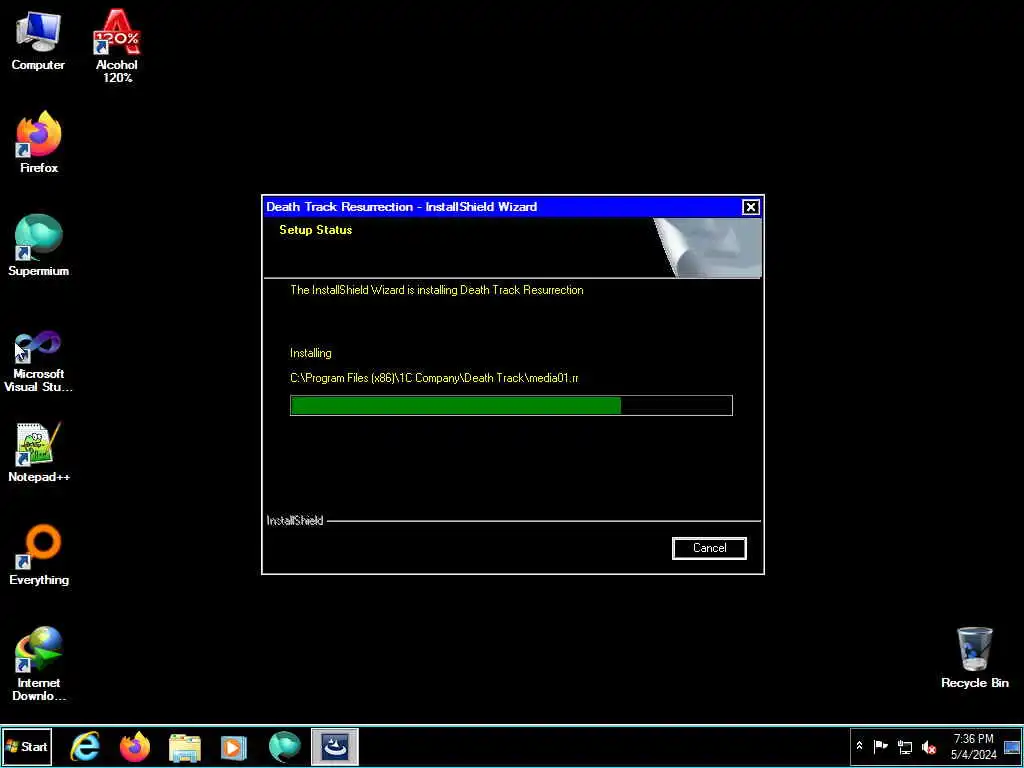Screen dimensions: 1024x768
Task: Select the Microsoft Visual Studio shortcut
Action: click(x=39, y=360)
